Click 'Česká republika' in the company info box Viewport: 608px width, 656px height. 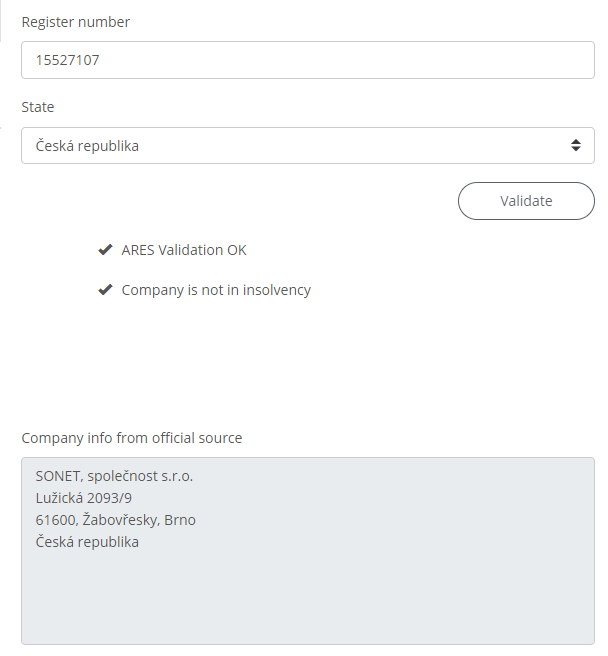point(87,542)
